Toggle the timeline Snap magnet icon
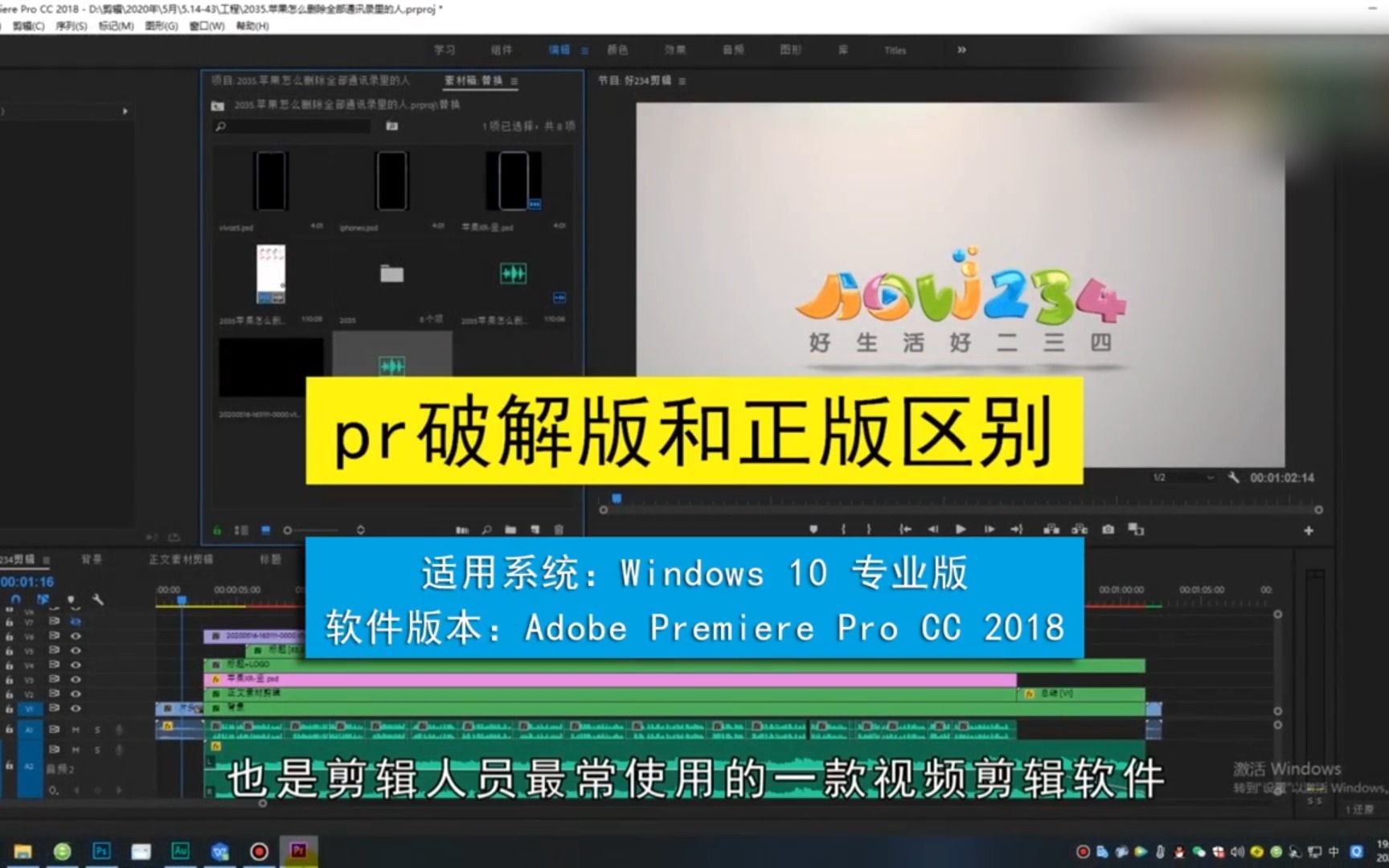Image resolution: width=1389 pixels, height=868 pixels. [x=16, y=600]
